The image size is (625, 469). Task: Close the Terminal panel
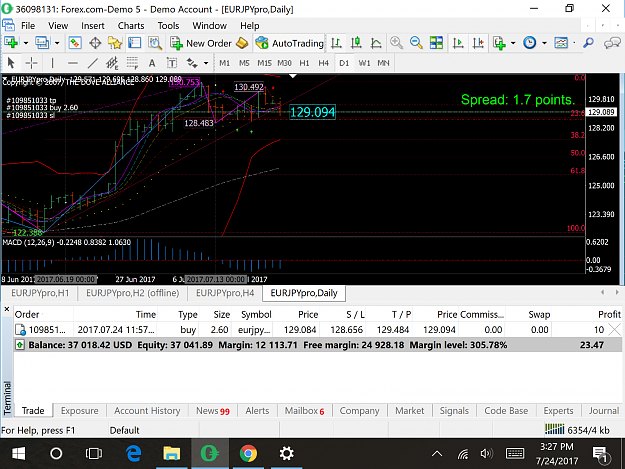coord(6,309)
